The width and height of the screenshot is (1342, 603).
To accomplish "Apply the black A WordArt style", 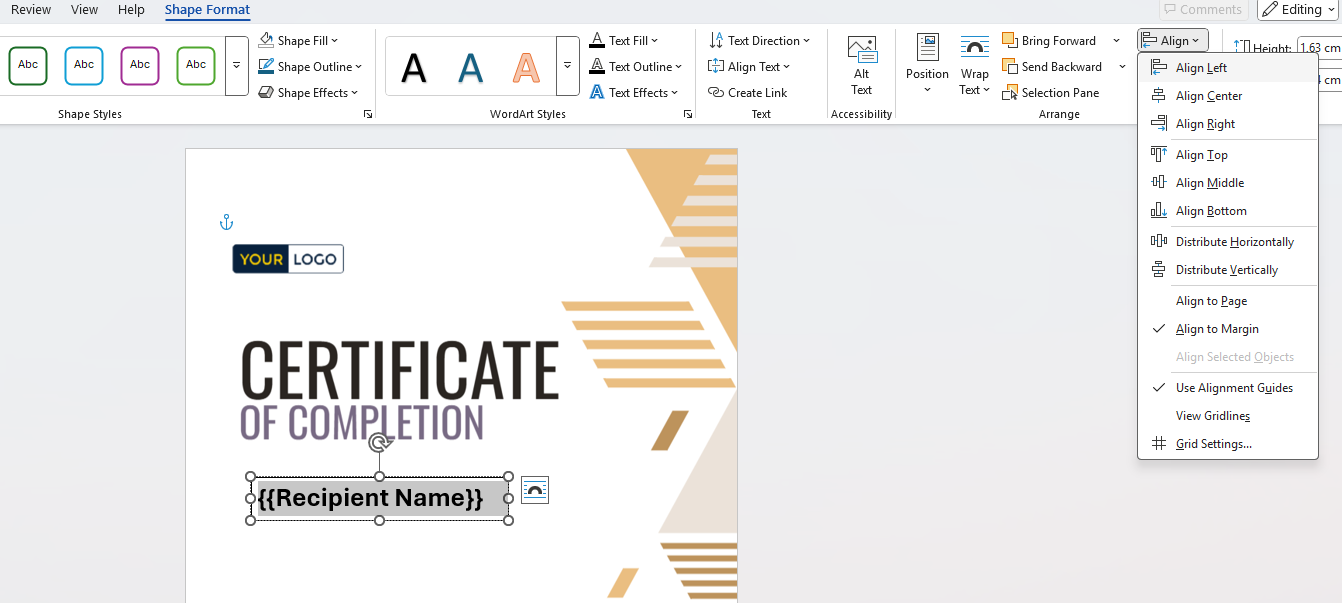I will 414,67.
